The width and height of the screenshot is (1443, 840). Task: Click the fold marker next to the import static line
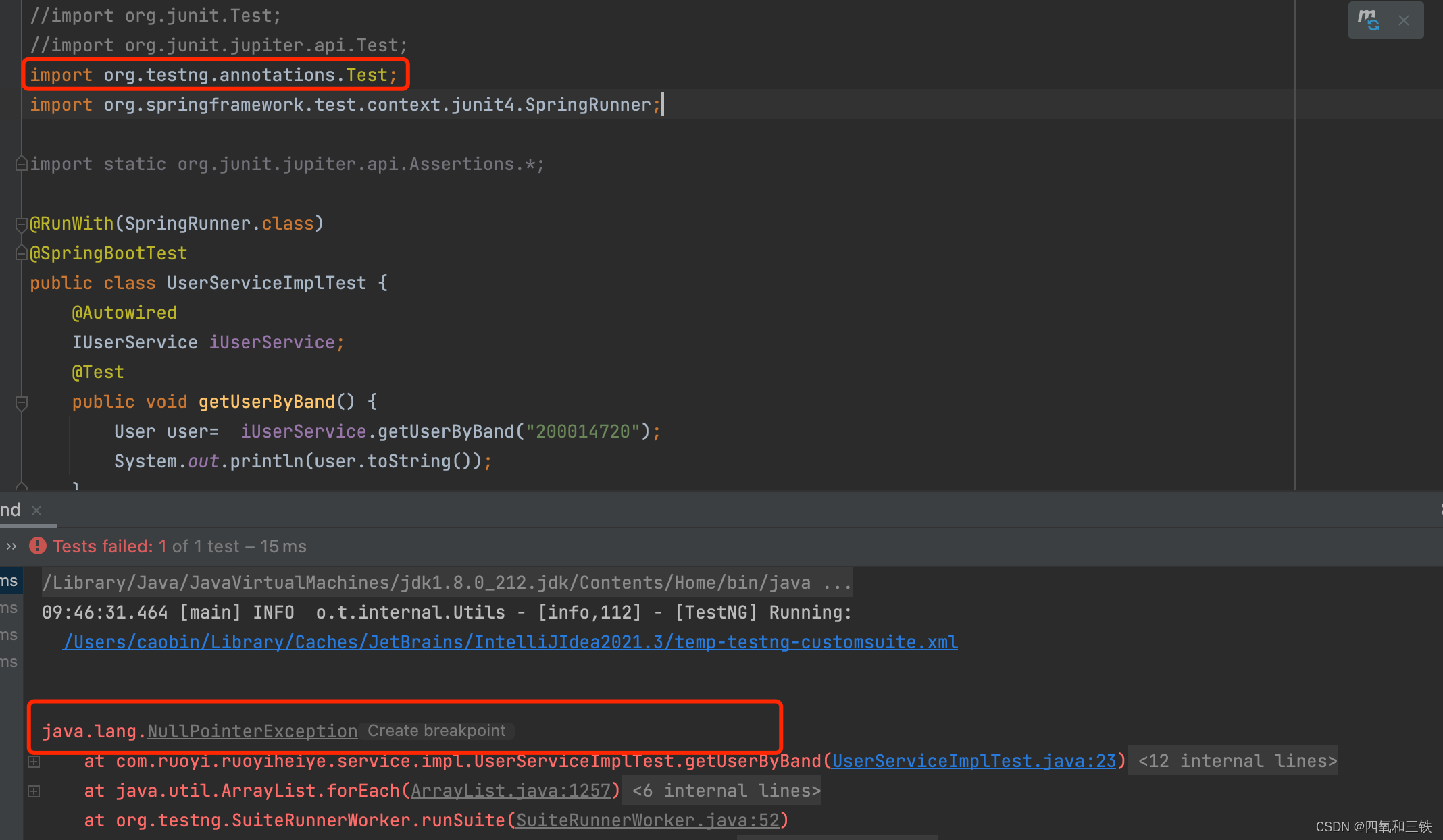pos(20,164)
